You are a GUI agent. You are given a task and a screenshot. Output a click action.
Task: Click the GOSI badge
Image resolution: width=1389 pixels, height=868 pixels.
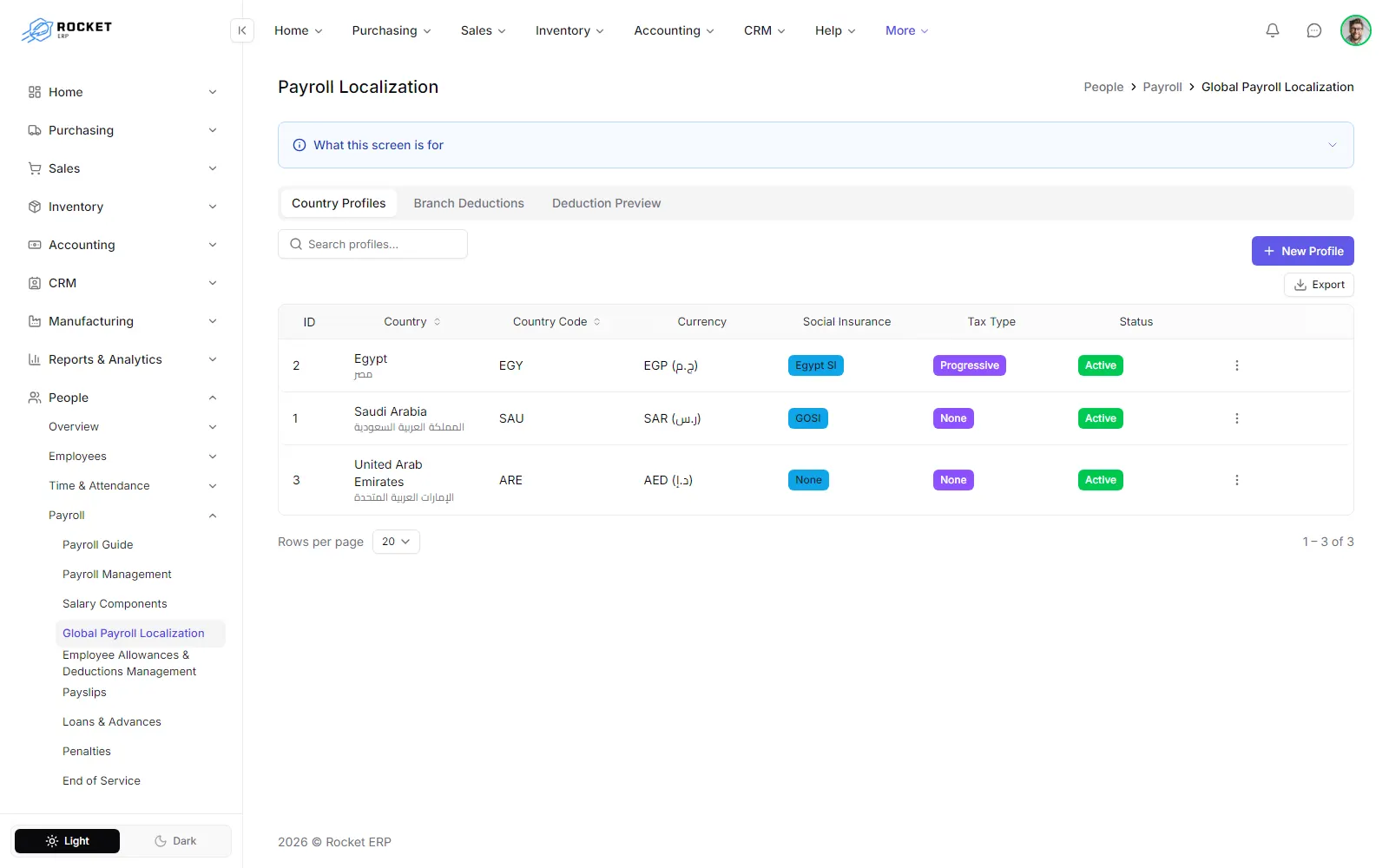807,418
